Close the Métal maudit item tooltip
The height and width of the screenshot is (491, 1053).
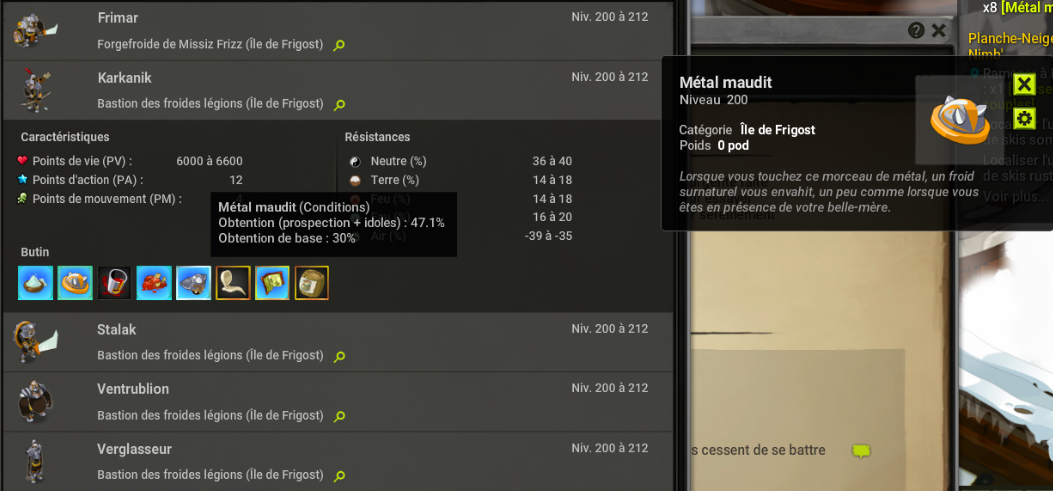pos(1023,84)
